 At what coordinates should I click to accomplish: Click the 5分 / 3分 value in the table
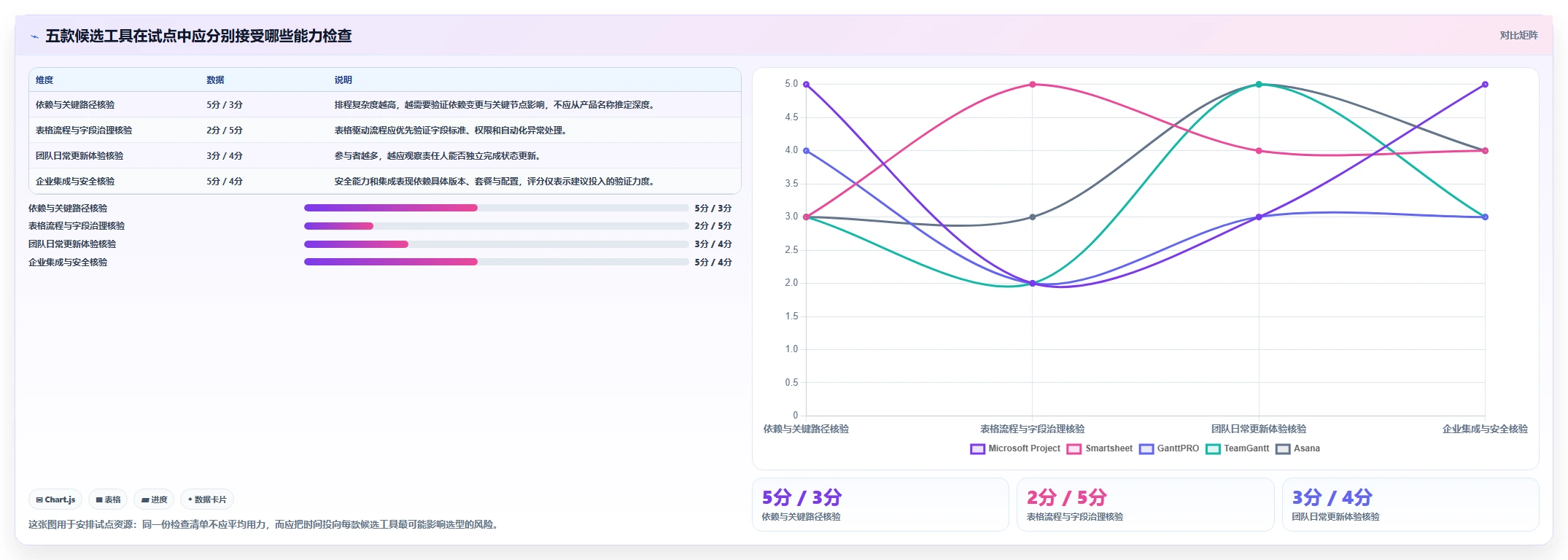pos(225,105)
